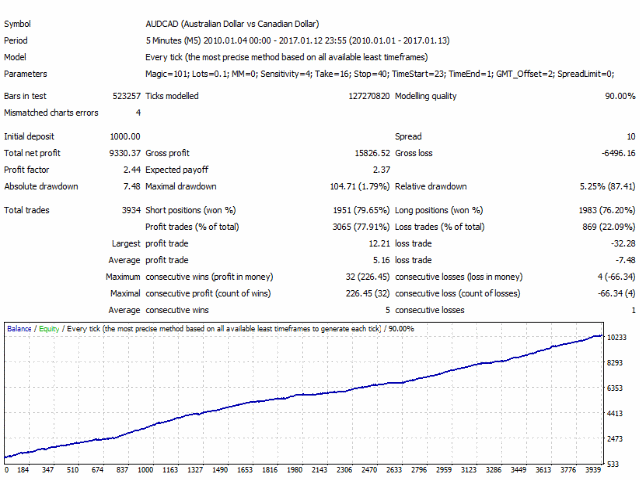
Task: Select Profit factor value '2.44'
Action: (132, 170)
